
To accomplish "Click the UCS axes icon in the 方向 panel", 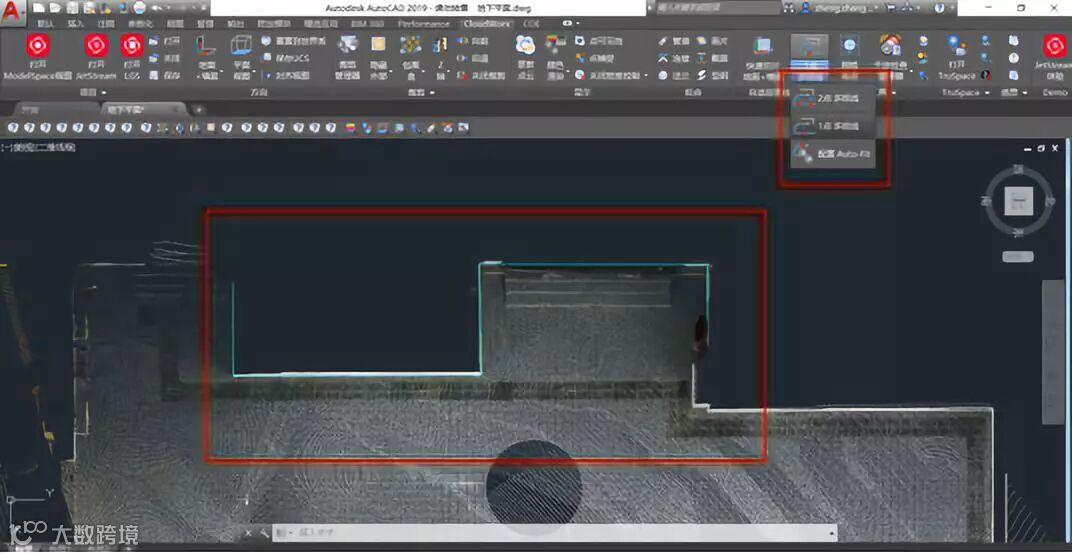I will 205,46.
